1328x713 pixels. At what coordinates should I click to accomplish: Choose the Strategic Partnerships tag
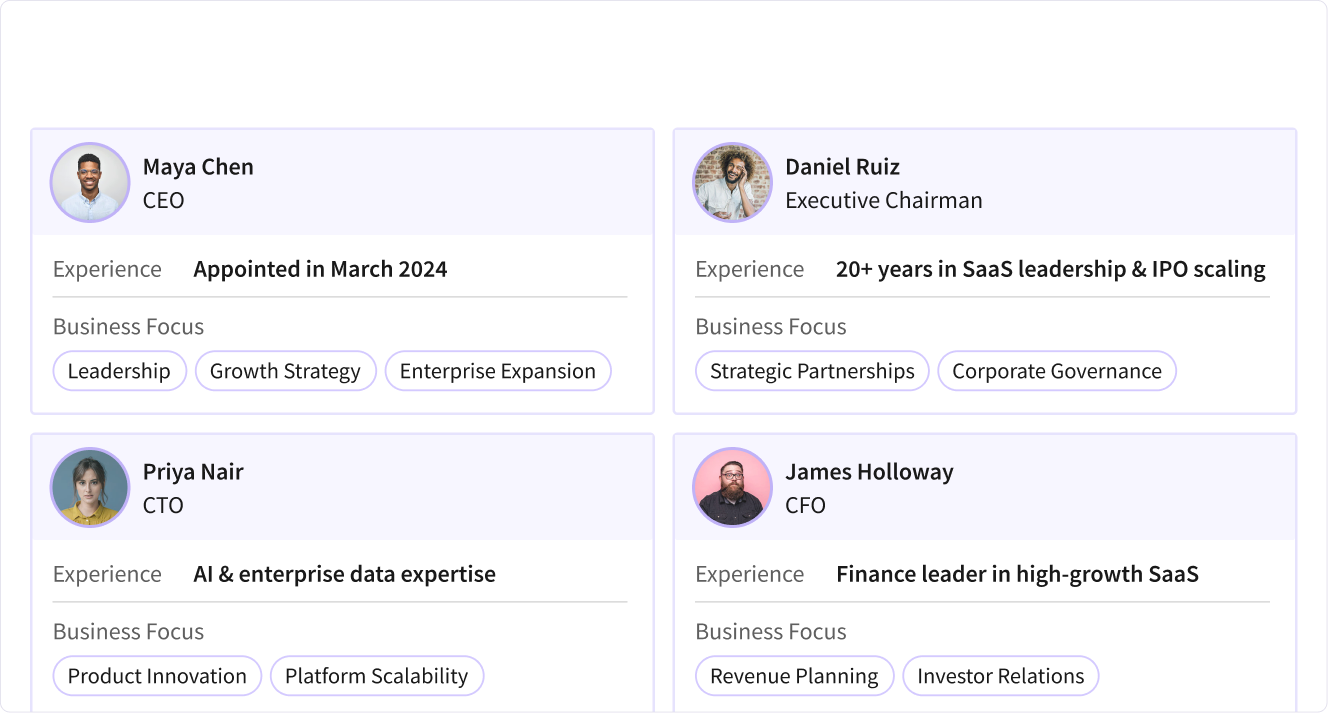(x=812, y=371)
